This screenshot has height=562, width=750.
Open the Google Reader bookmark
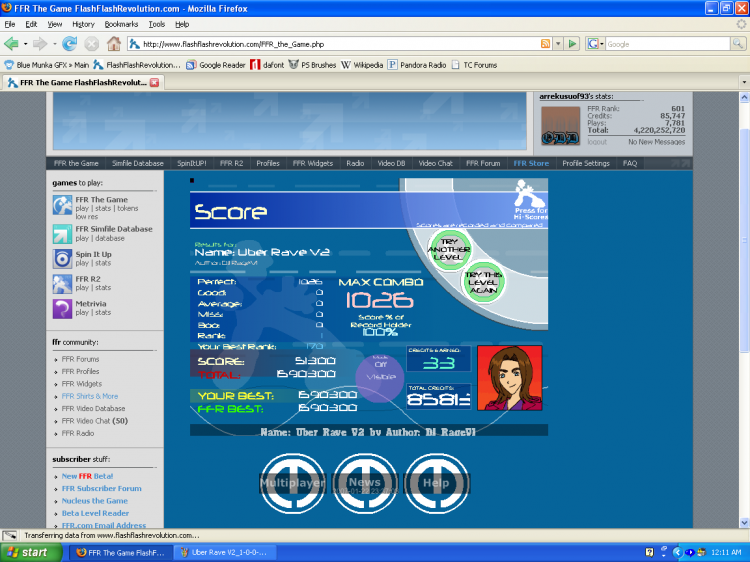pos(216,65)
